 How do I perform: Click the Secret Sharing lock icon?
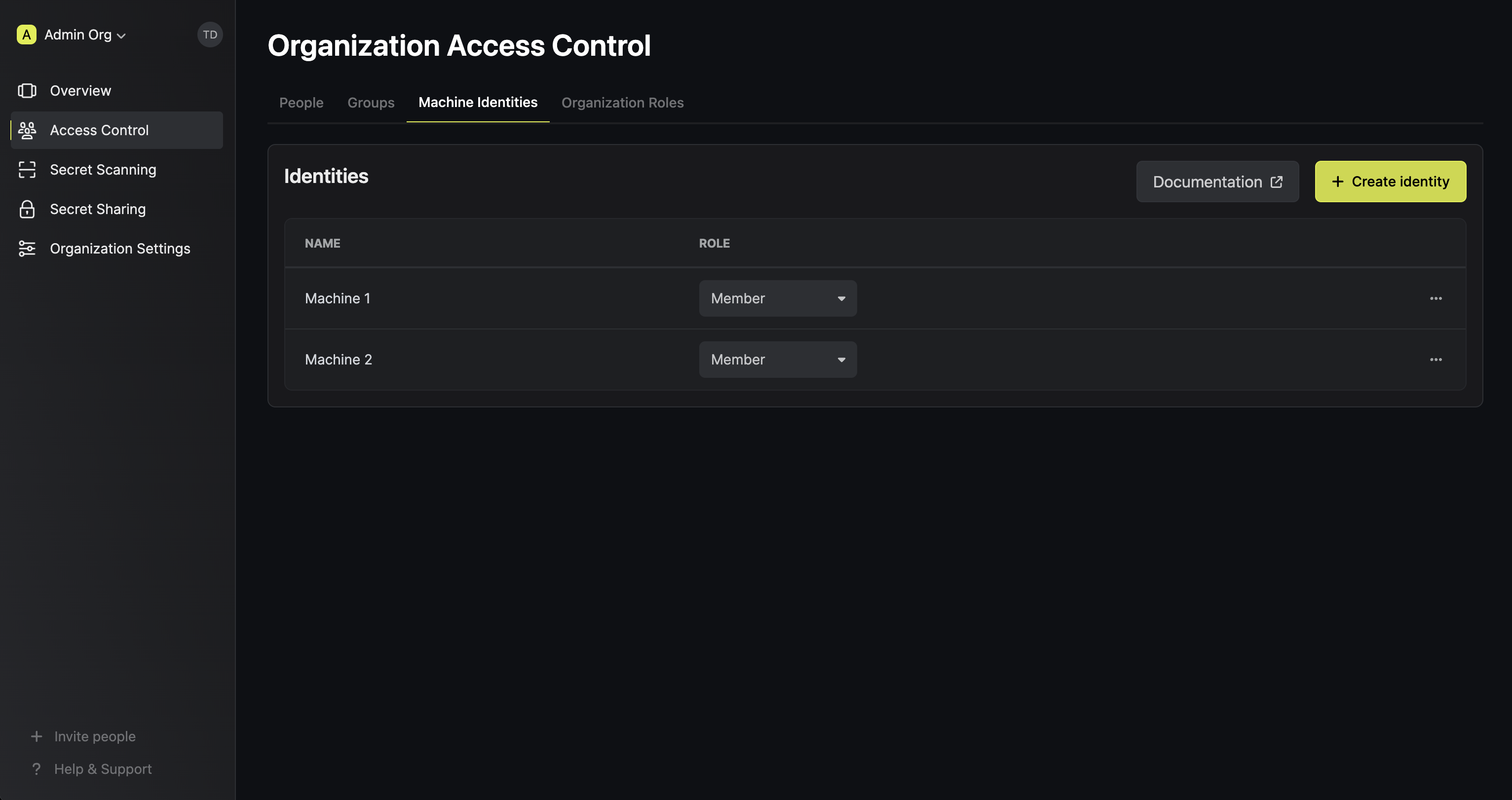pos(27,210)
